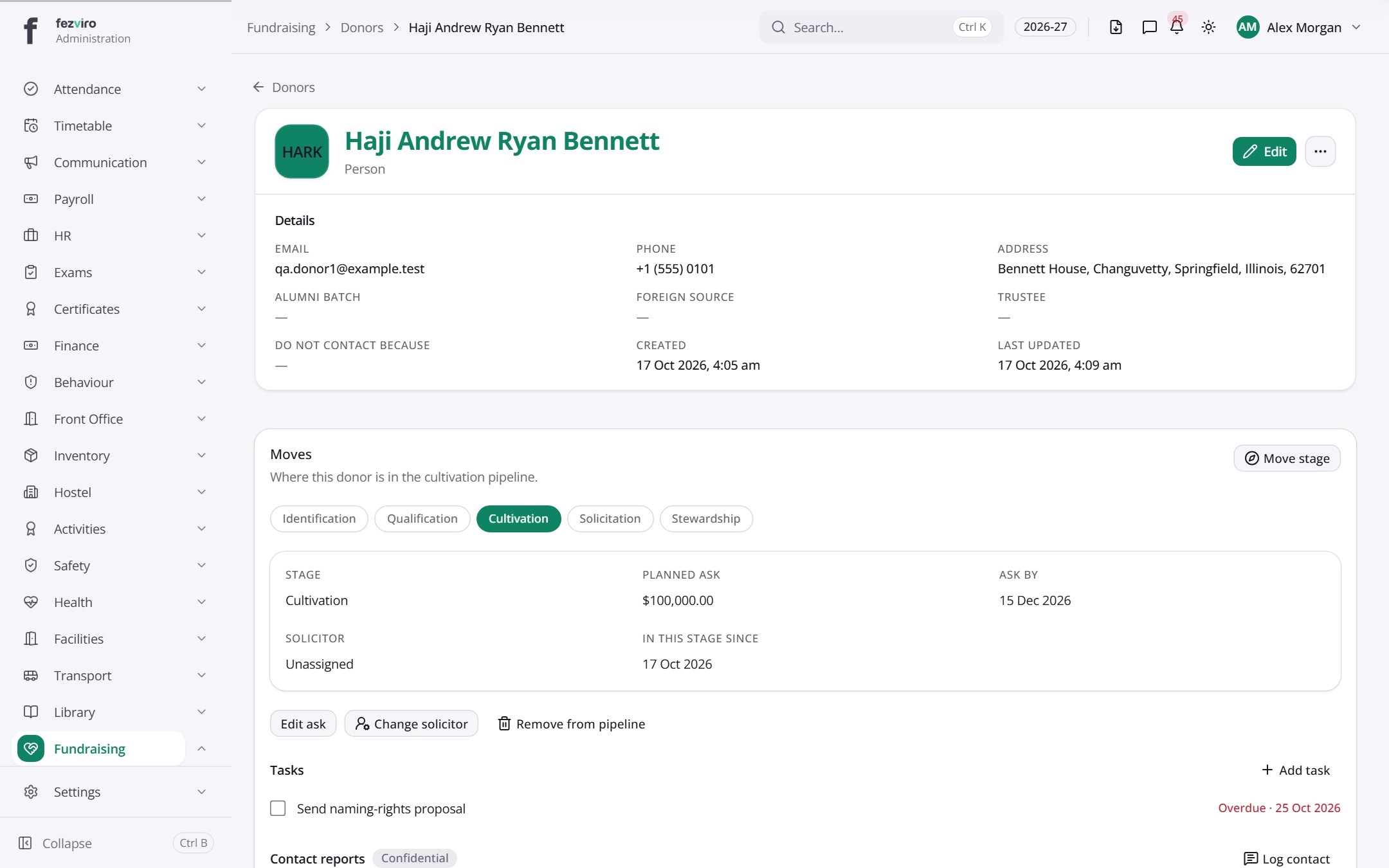This screenshot has width=1389, height=868.
Task: Click the green Edit button
Action: [1264, 151]
